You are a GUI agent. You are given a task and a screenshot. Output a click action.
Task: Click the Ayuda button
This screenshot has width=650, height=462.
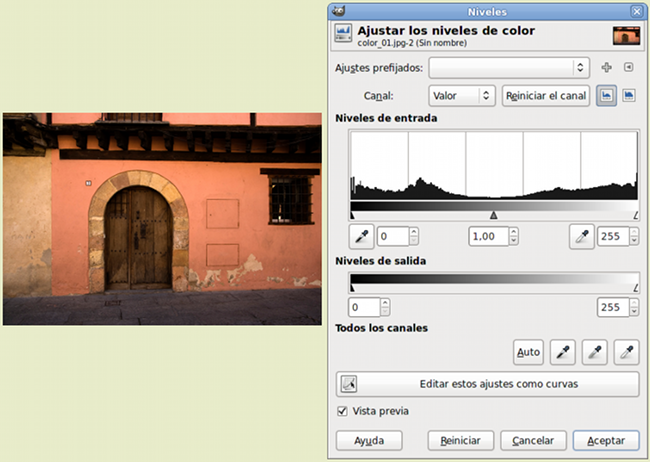[x=369, y=440]
